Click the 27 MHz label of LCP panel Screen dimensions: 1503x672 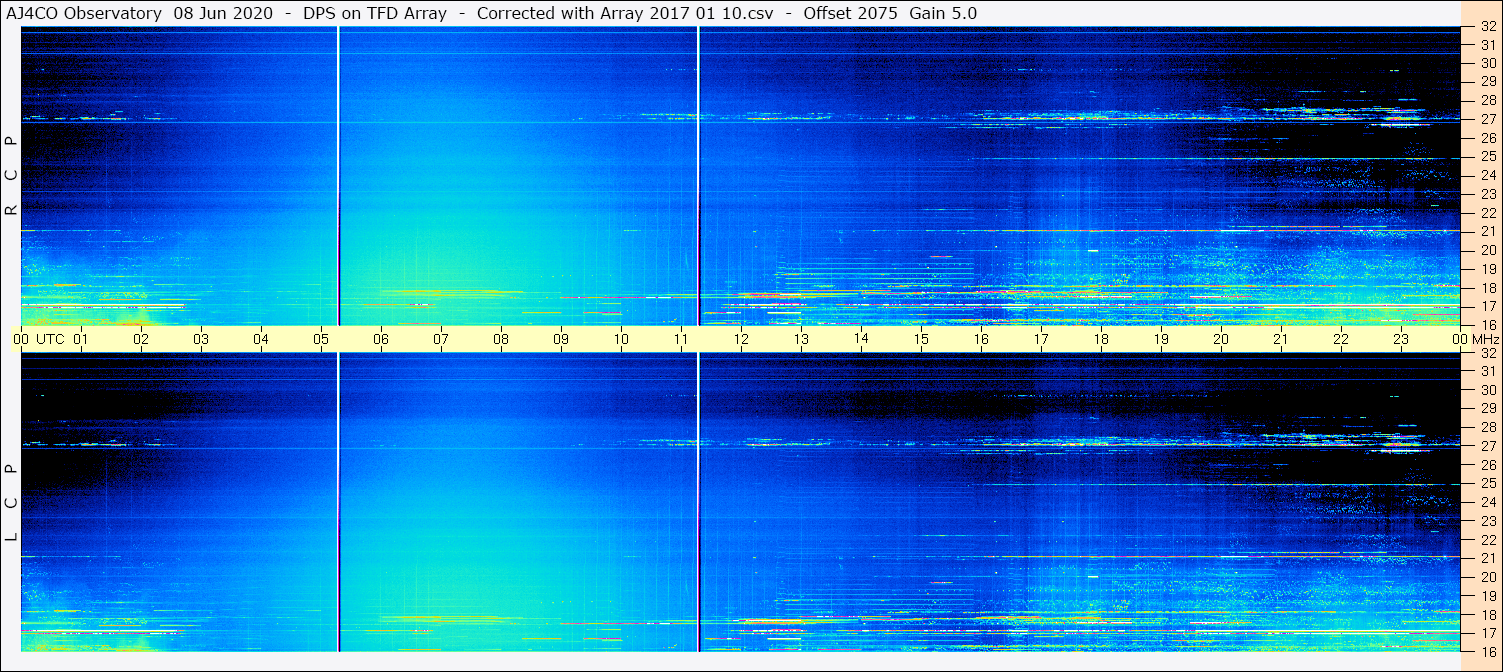point(1487,446)
